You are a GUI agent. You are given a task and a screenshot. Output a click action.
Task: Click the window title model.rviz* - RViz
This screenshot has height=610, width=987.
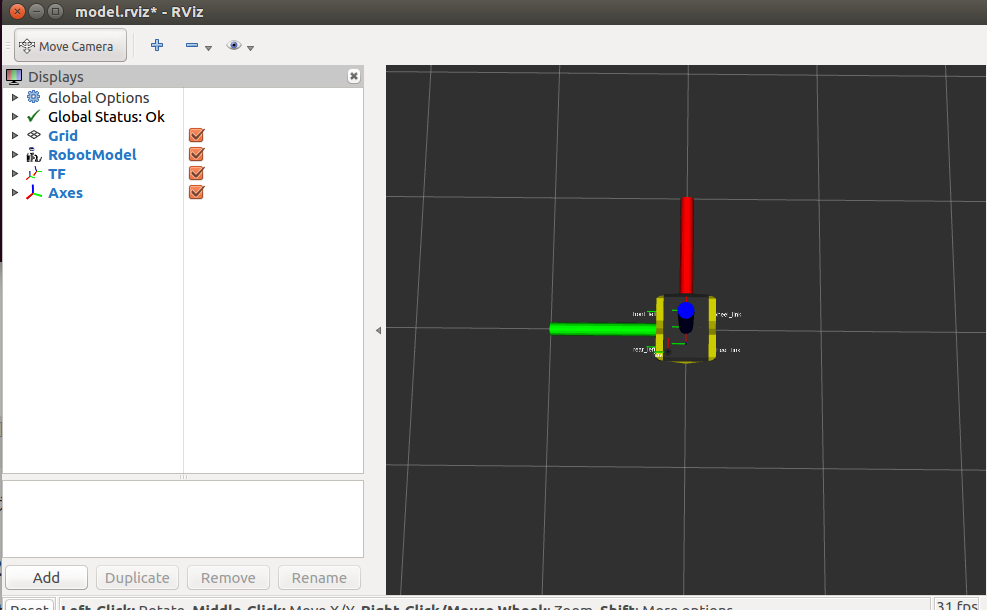139,12
